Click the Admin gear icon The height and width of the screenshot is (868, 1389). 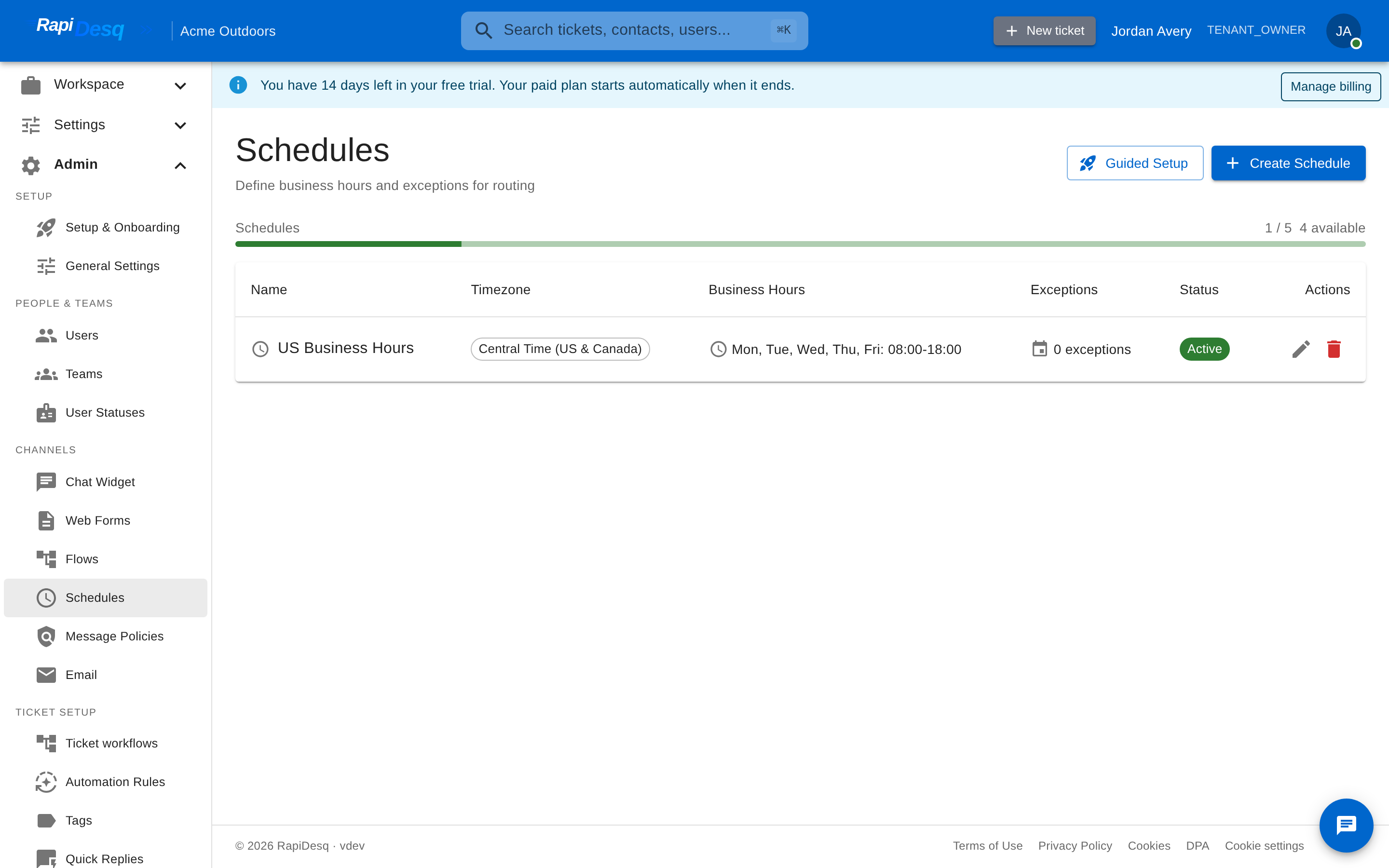pyautogui.click(x=31, y=165)
